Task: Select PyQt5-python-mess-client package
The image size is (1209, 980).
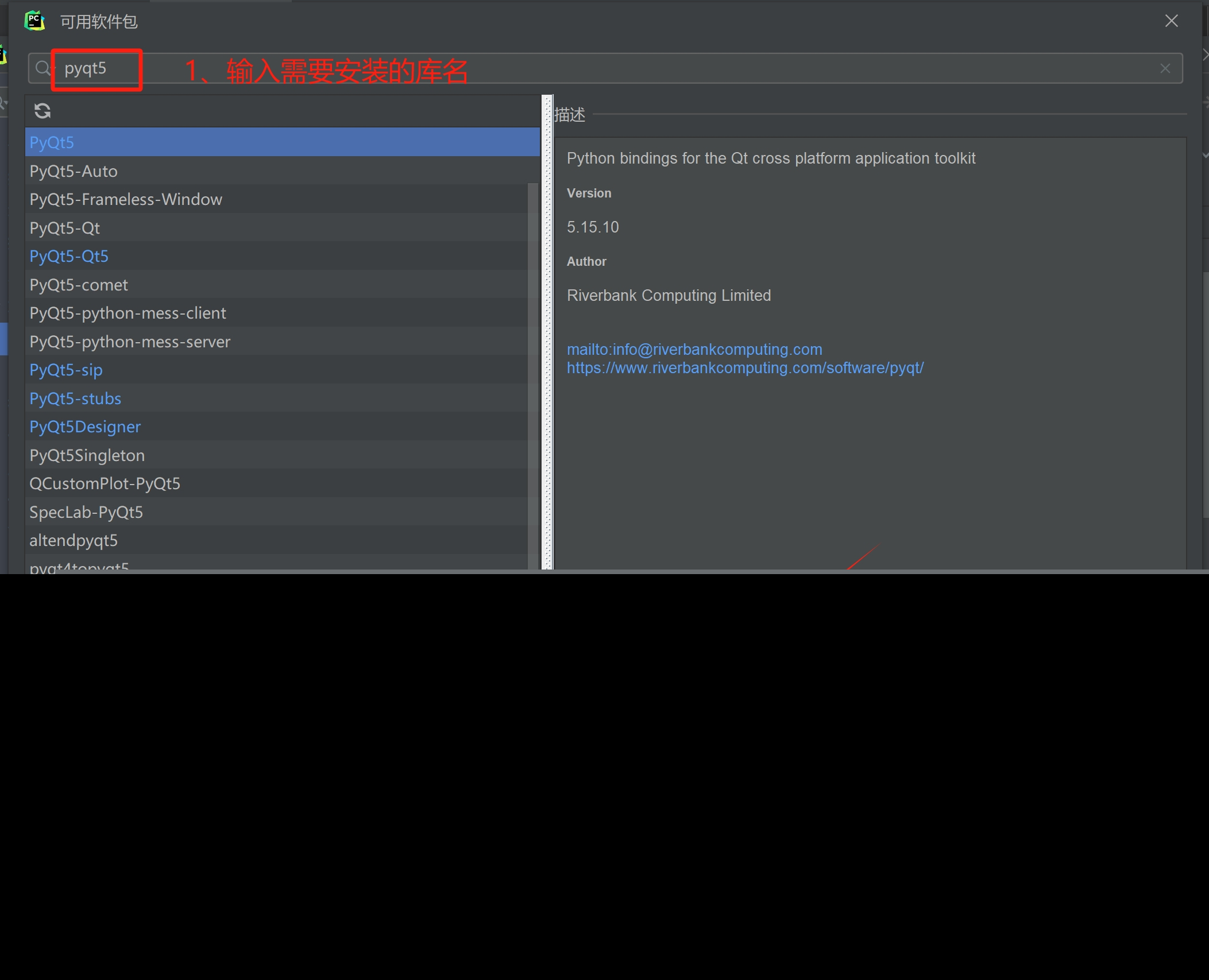Action: coord(277,313)
